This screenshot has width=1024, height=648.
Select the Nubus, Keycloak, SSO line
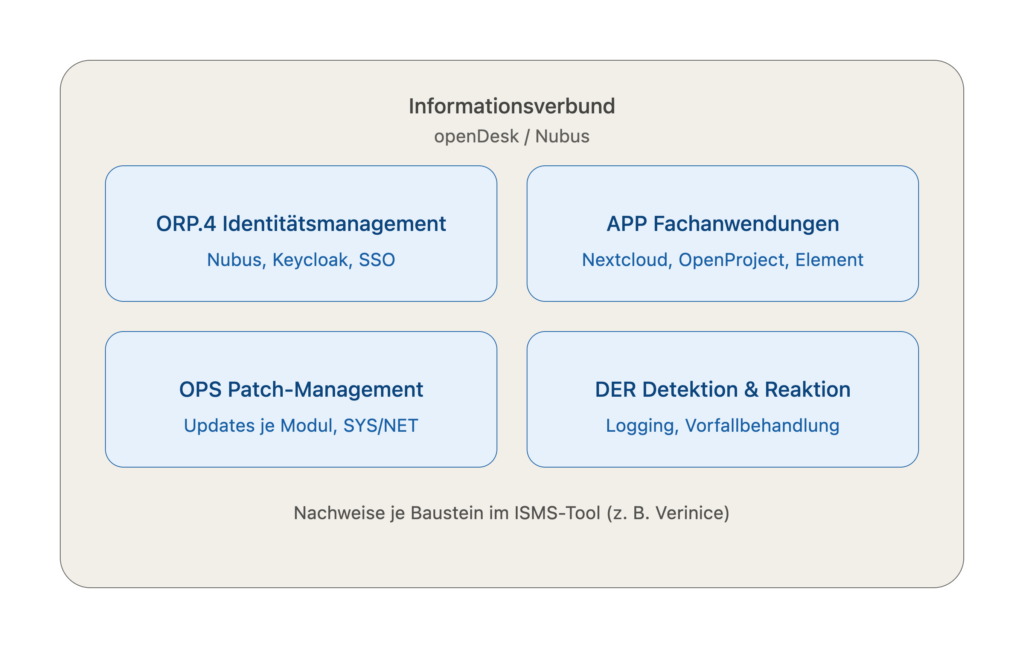(x=301, y=259)
